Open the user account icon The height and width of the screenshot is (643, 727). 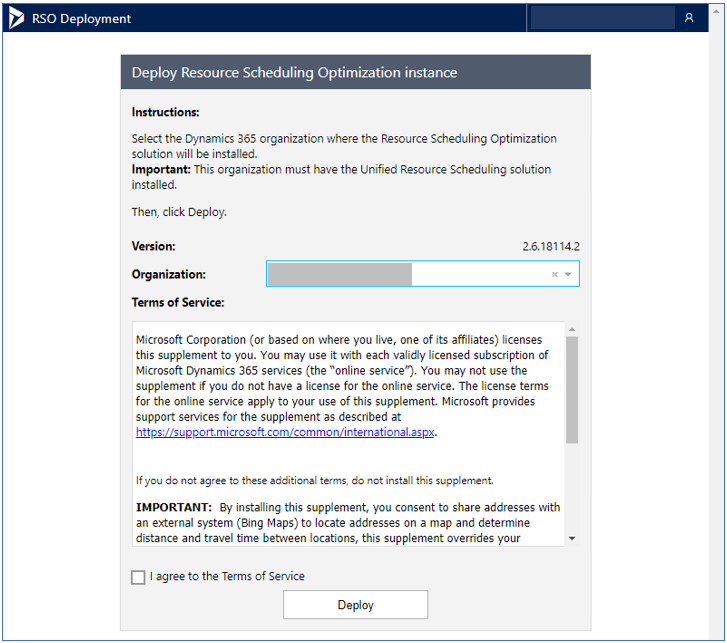coord(689,18)
